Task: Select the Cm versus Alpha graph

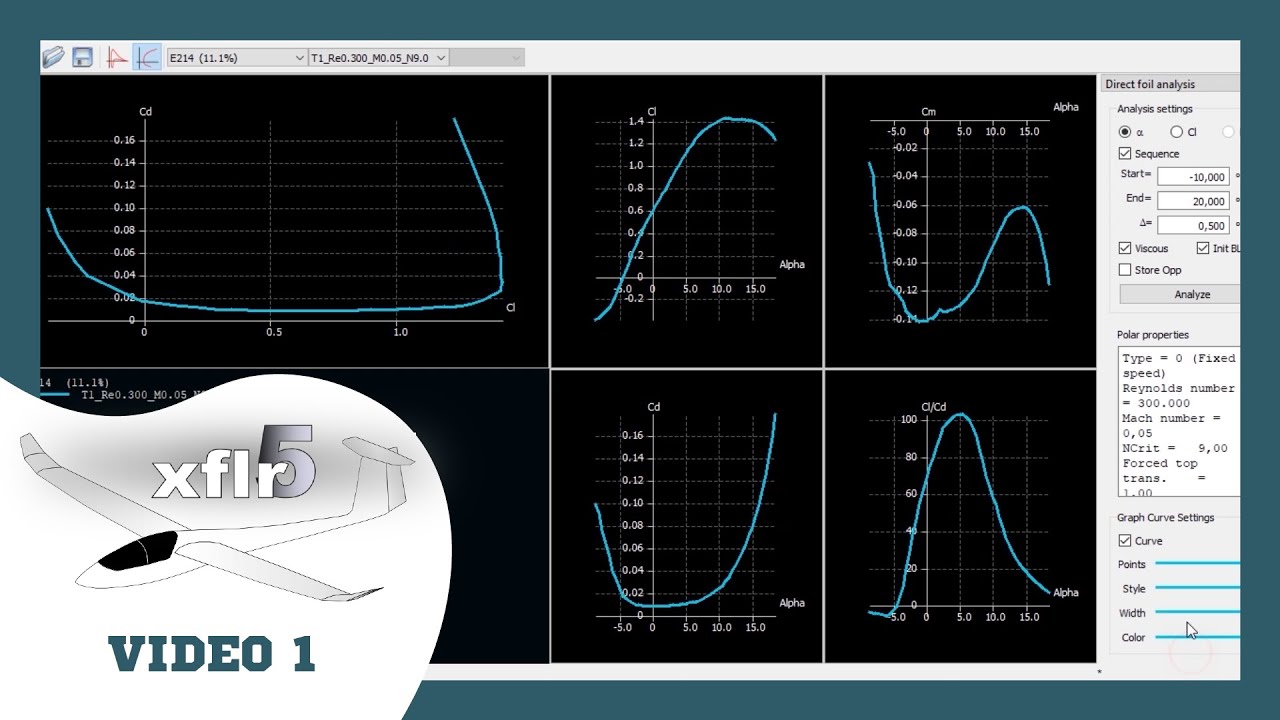Action: point(960,221)
